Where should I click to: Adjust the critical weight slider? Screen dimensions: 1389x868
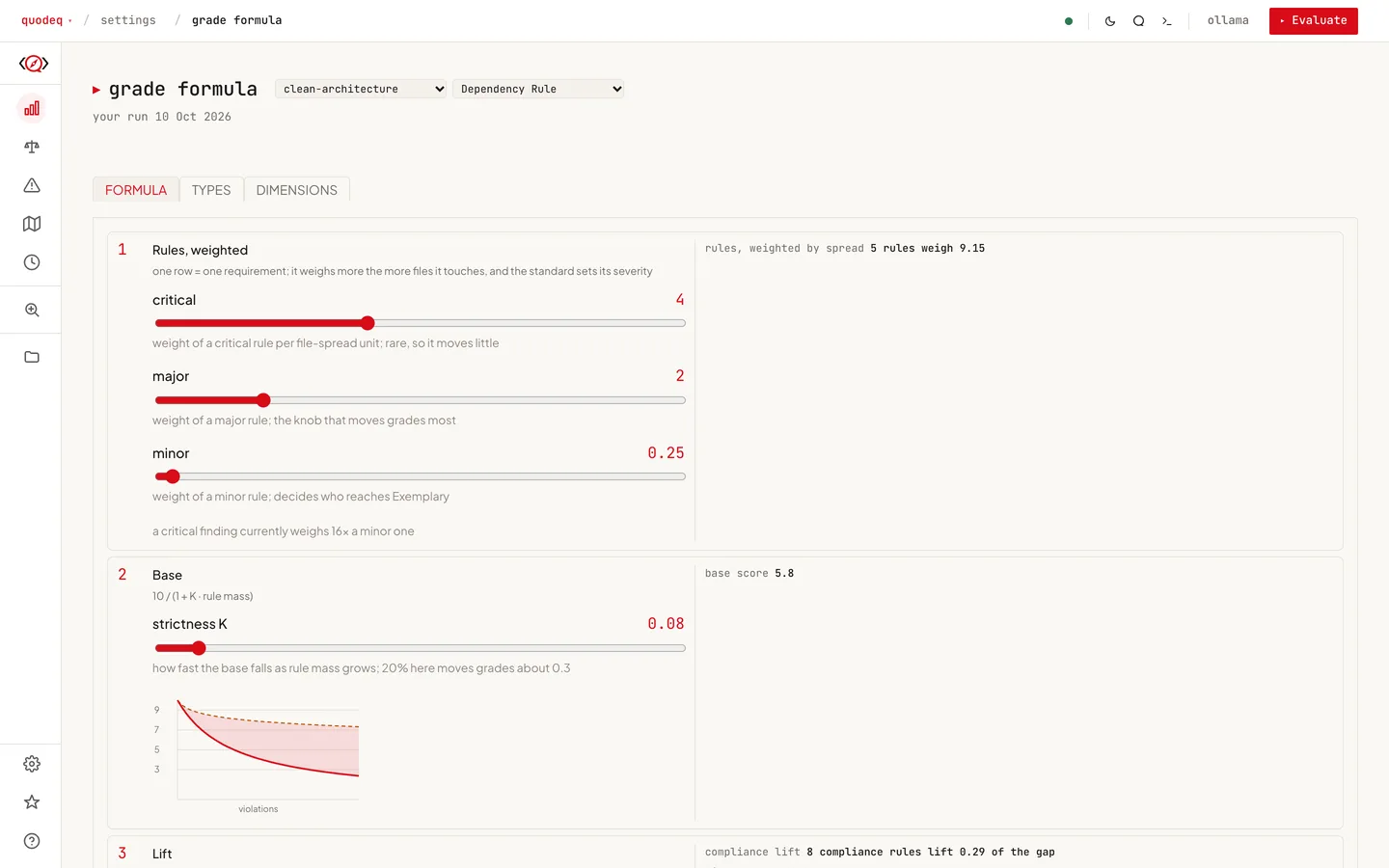pyautogui.click(x=420, y=323)
